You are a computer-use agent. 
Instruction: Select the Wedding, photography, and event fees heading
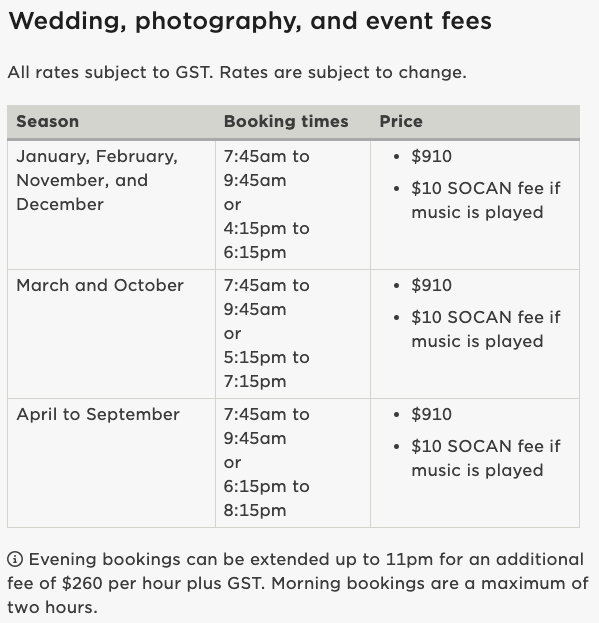click(250, 21)
